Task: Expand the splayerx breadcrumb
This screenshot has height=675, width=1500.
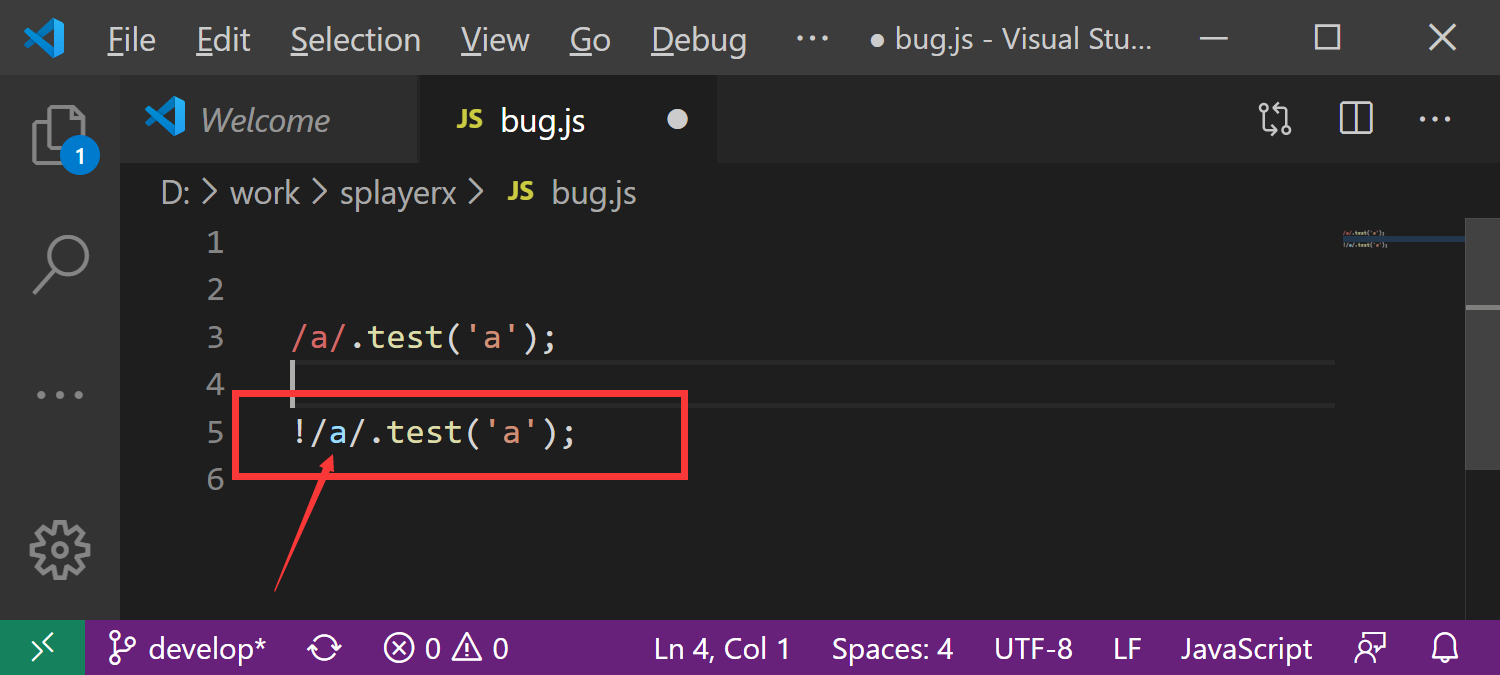Action: pyautogui.click(x=398, y=192)
